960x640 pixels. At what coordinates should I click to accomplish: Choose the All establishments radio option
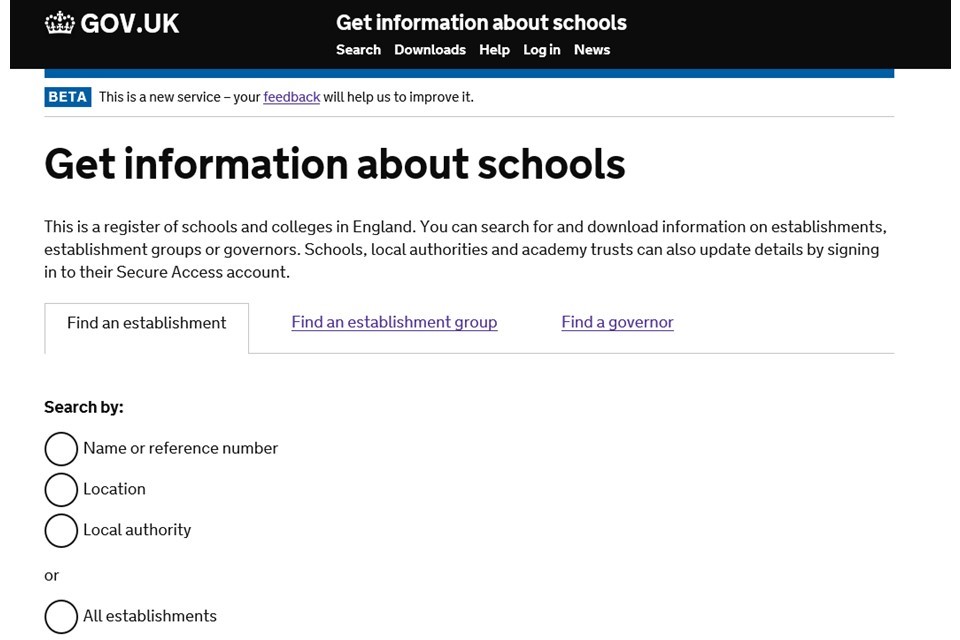61,617
